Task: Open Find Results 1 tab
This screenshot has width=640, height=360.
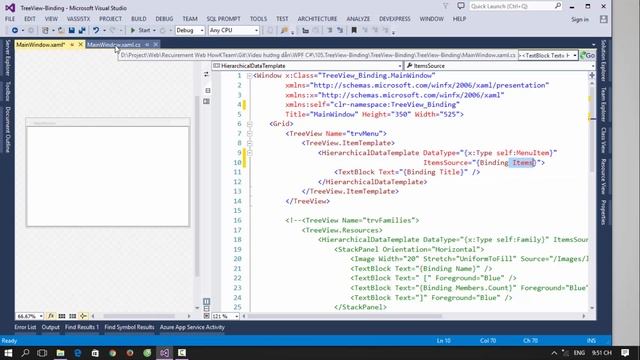Action: click(x=82, y=327)
